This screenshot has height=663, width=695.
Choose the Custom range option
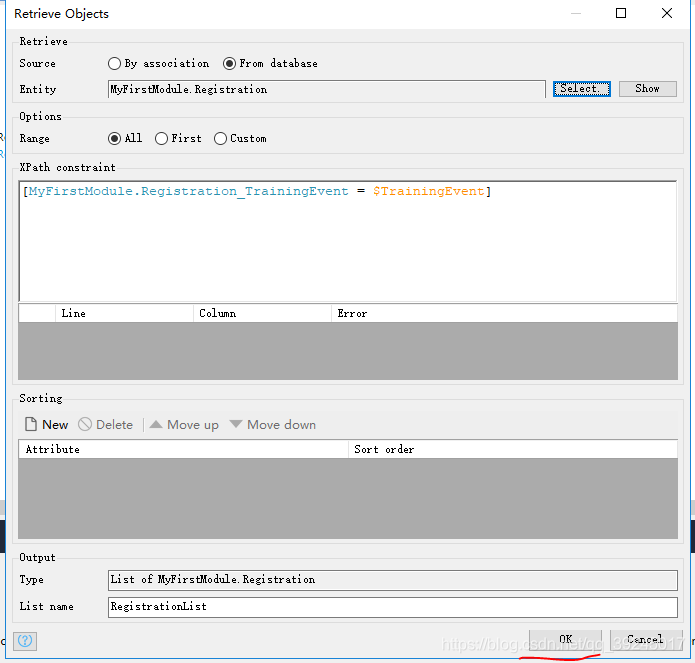point(221,139)
